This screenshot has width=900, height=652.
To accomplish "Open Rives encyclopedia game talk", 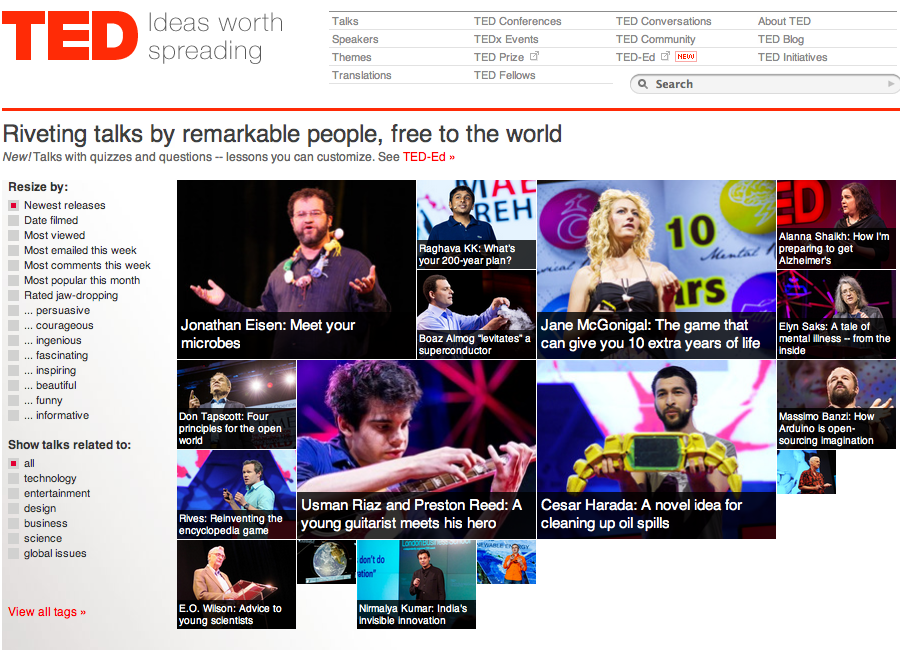I will point(236,494).
